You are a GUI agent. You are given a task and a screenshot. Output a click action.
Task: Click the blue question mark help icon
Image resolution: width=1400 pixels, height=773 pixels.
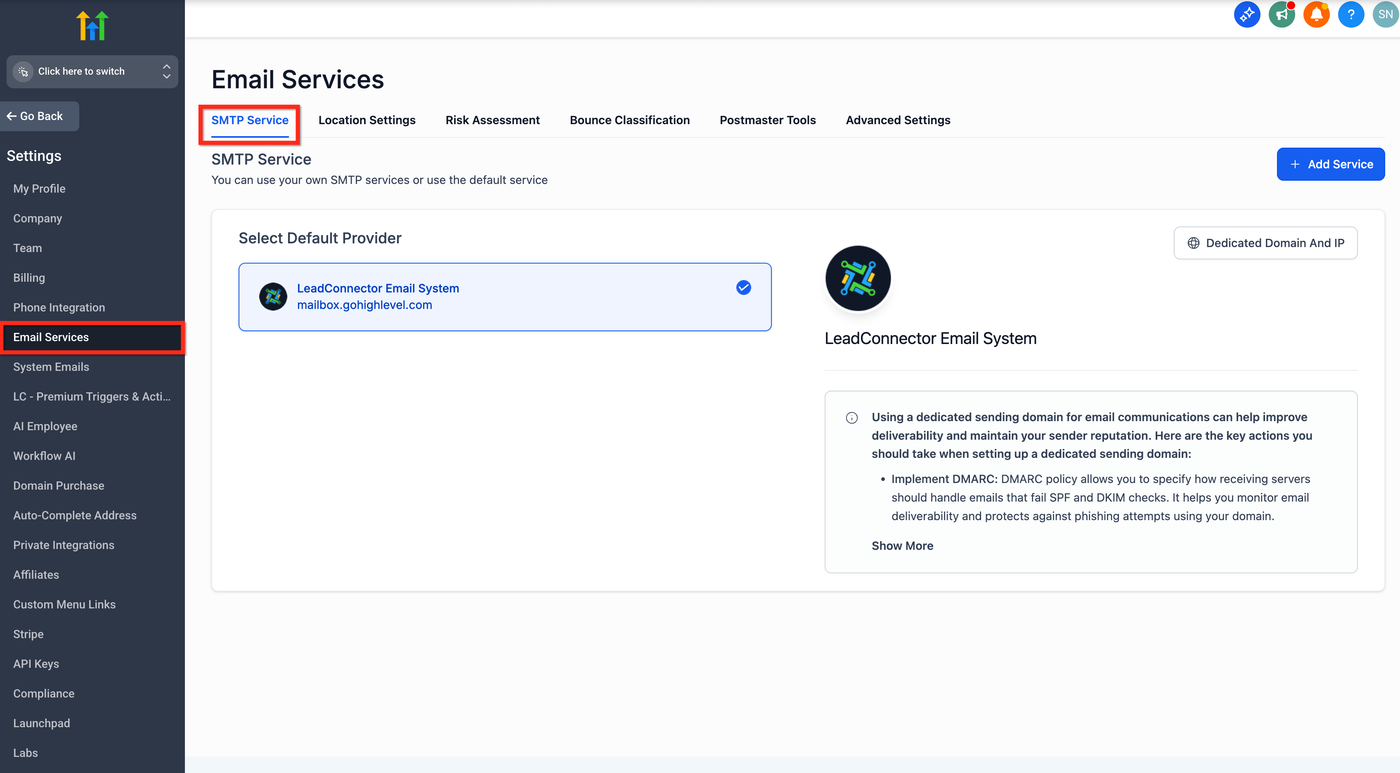click(1351, 14)
